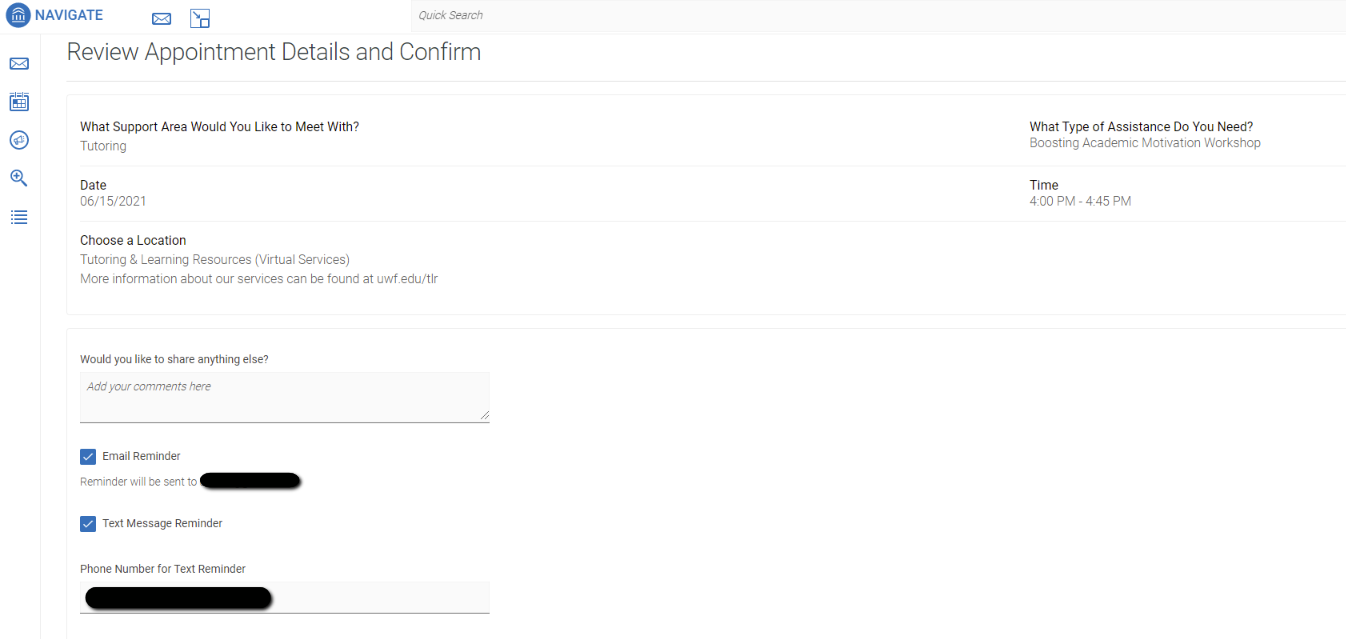The height and width of the screenshot is (639, 1346).
Task: Disable the Text Message Reminder checkbox
Action: (88, 524)
